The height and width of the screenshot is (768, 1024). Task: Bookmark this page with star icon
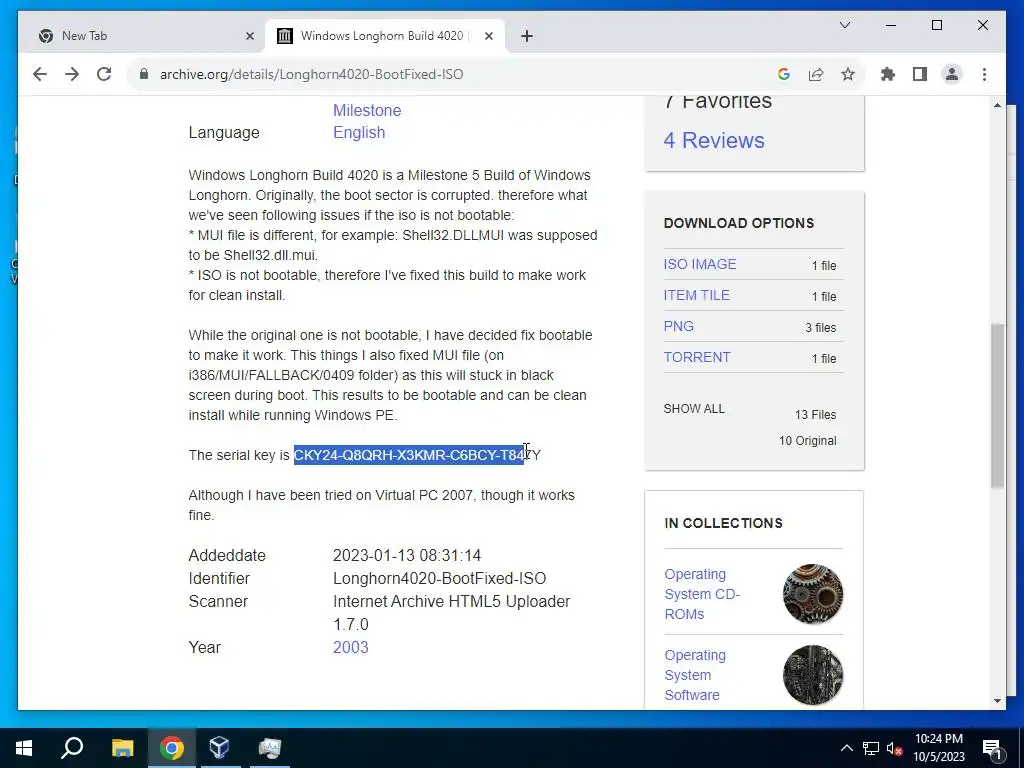tap(848, 74)
